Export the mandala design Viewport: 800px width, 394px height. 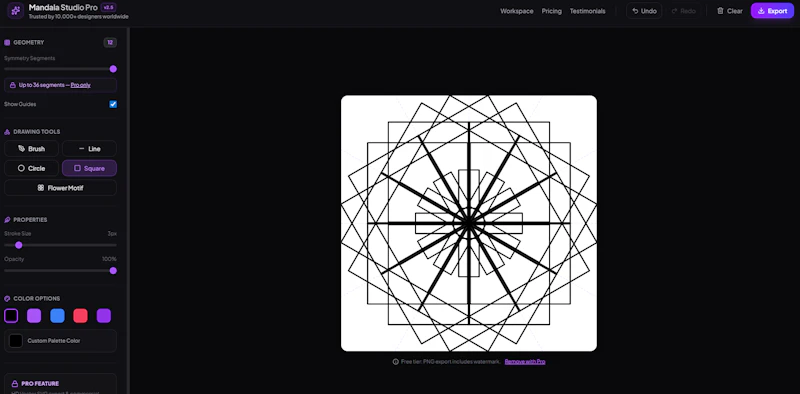772,11
